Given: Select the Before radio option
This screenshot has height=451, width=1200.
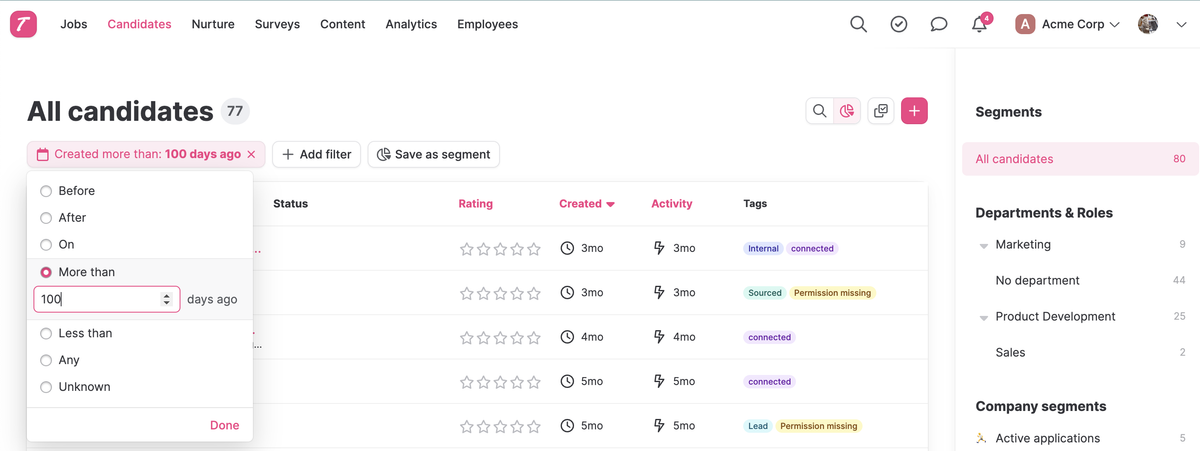Looking at the screenshot, I should [46, 191].
